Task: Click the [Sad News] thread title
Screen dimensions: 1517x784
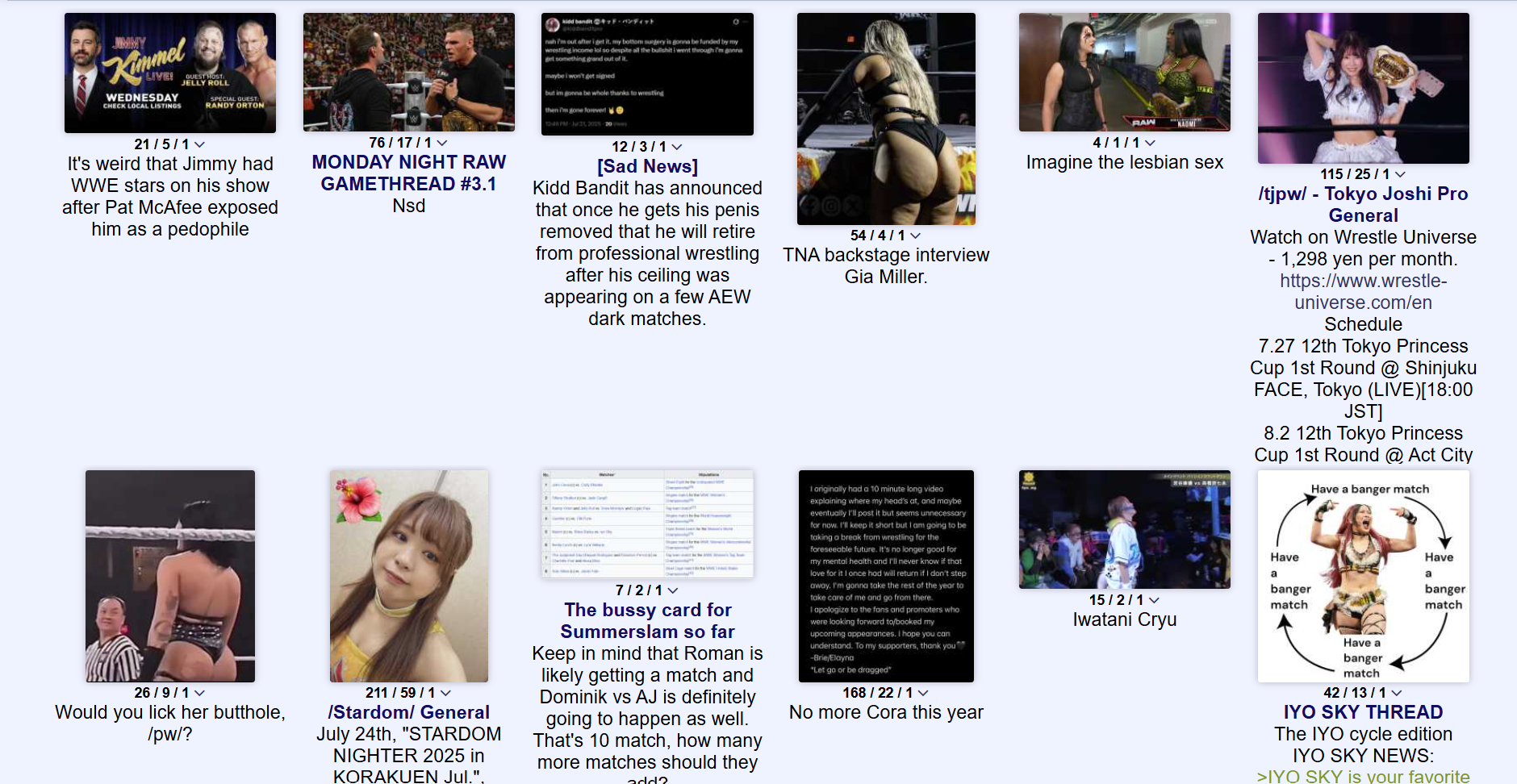Action: pyautogui.click(x=647, y=166)
